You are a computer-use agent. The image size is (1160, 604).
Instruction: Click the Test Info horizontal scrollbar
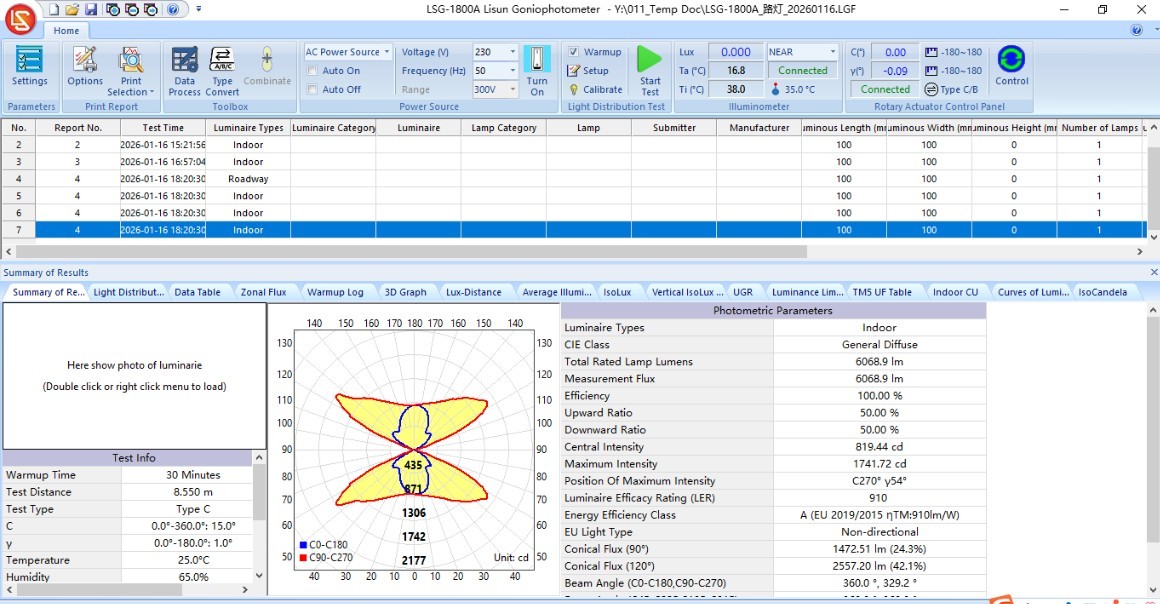[x=98, y=590]
